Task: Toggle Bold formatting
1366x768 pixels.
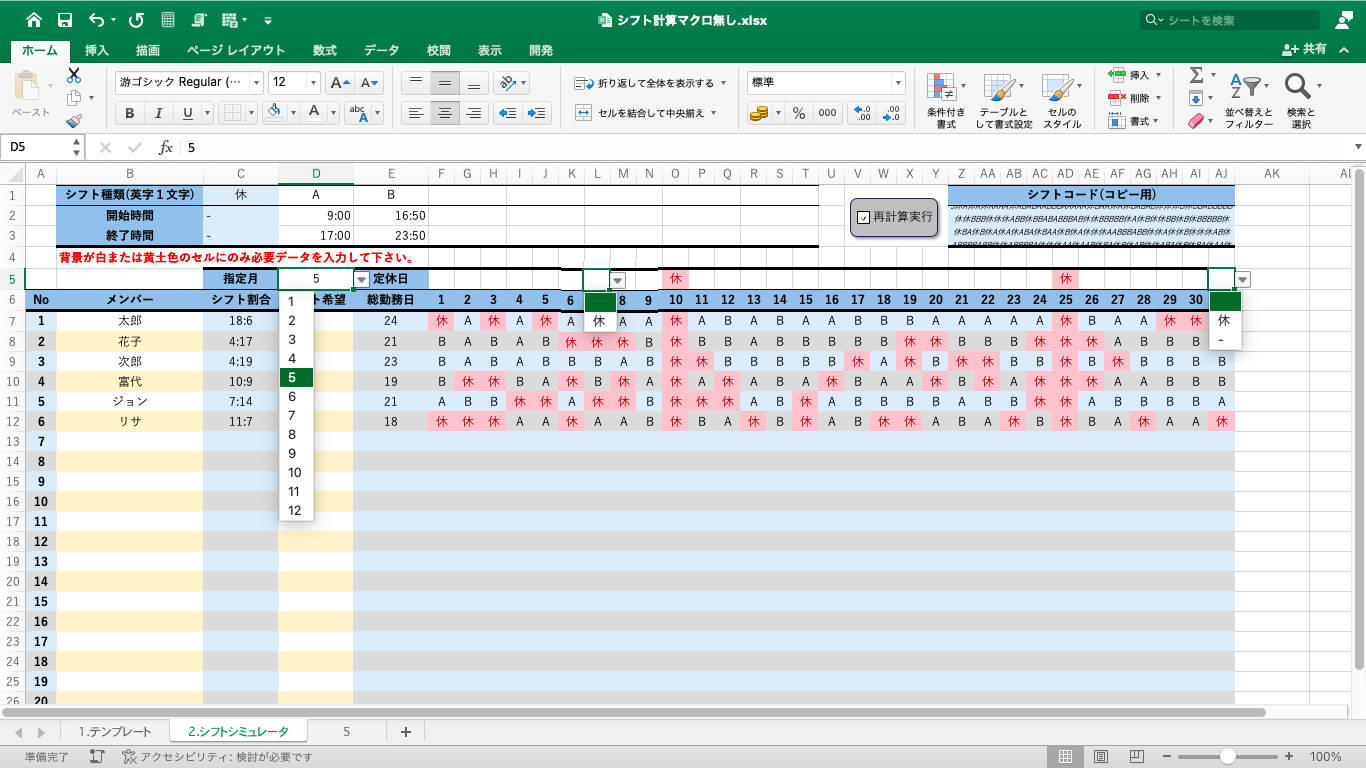Action: tap(131, 113)
